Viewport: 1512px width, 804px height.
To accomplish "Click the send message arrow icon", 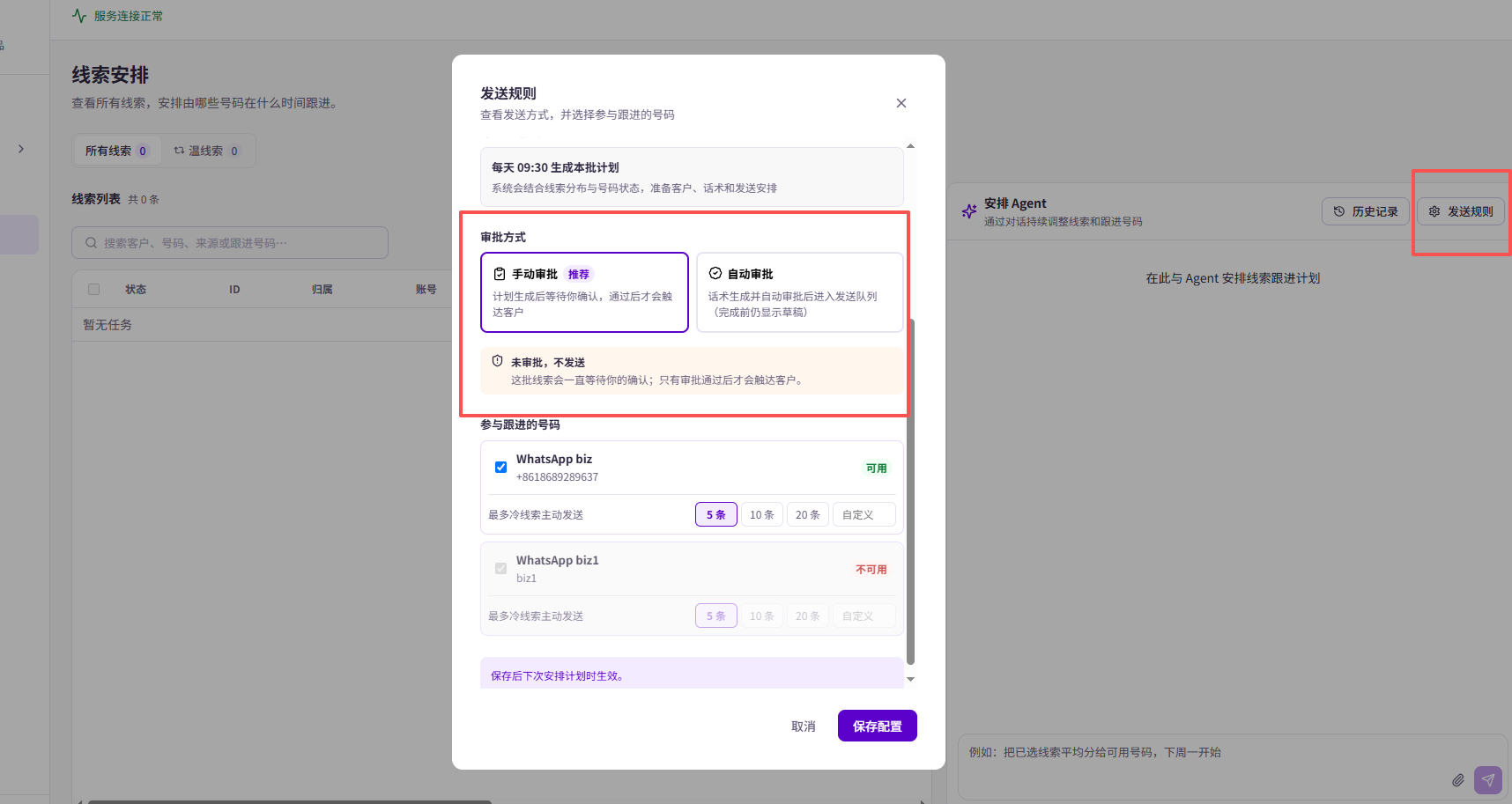I will click(1488, 780).
